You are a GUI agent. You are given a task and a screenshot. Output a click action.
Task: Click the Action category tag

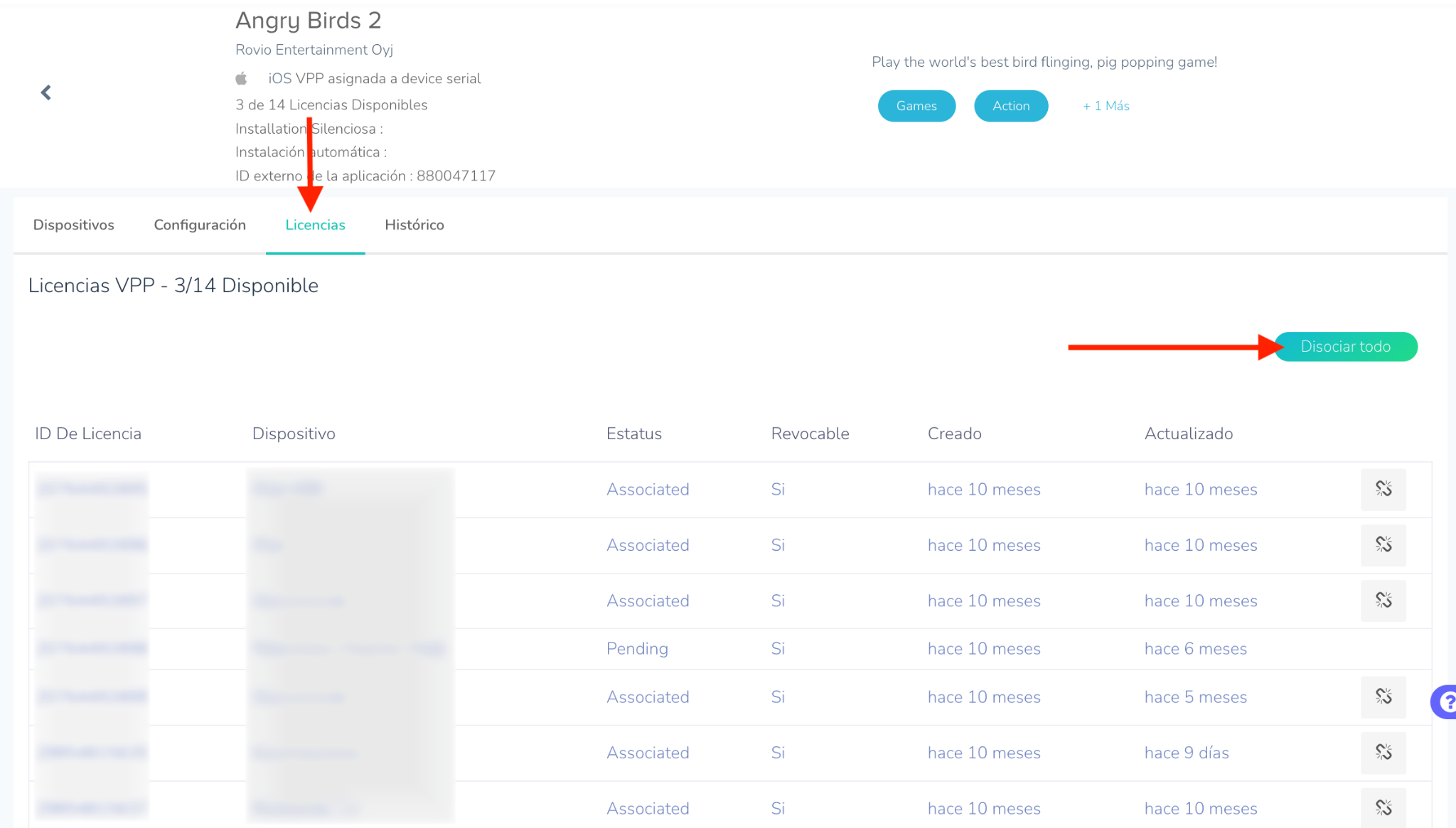(1010, 106)
